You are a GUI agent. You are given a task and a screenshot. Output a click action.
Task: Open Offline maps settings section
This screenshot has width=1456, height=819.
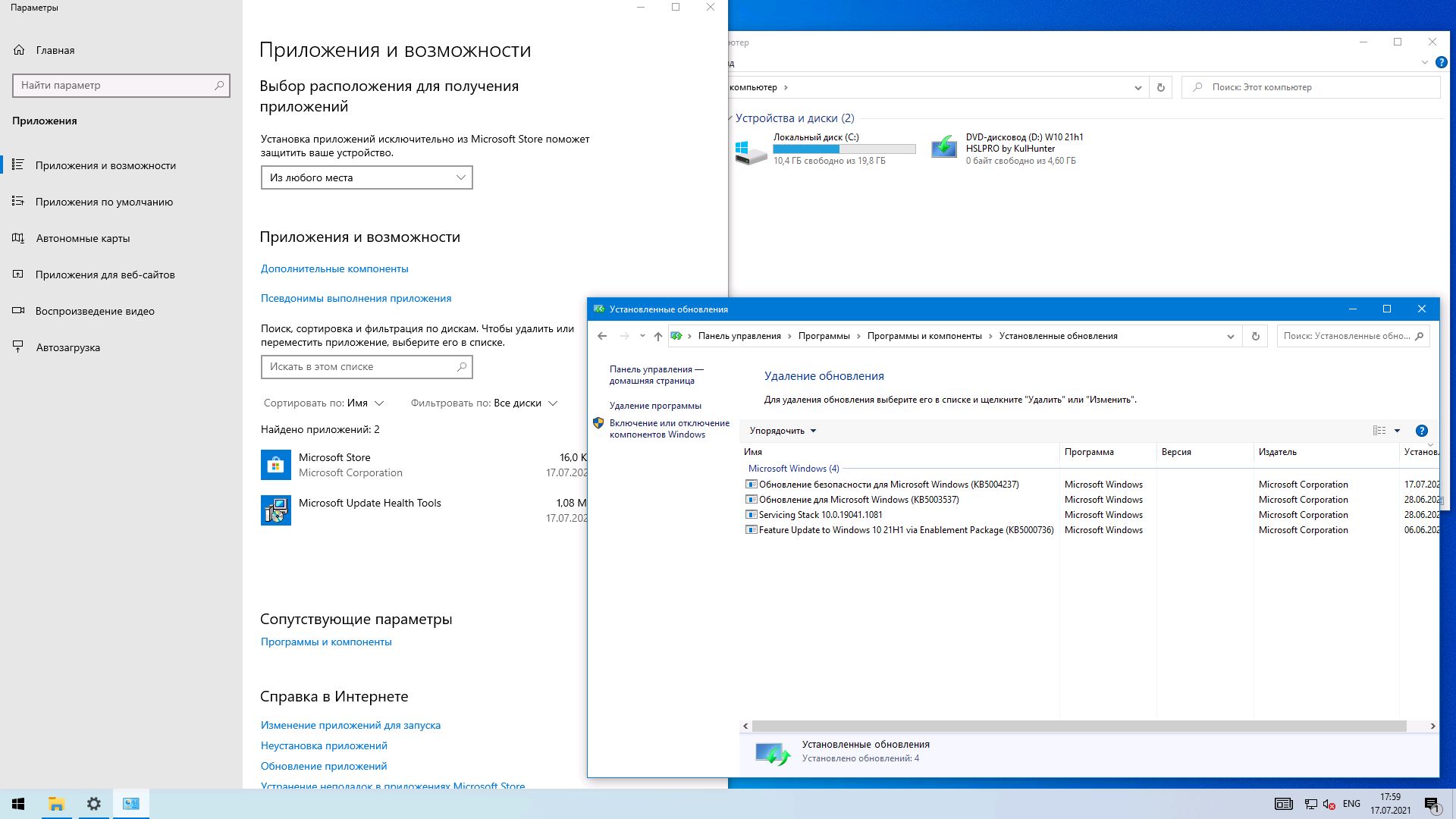(x=82, y=238)
